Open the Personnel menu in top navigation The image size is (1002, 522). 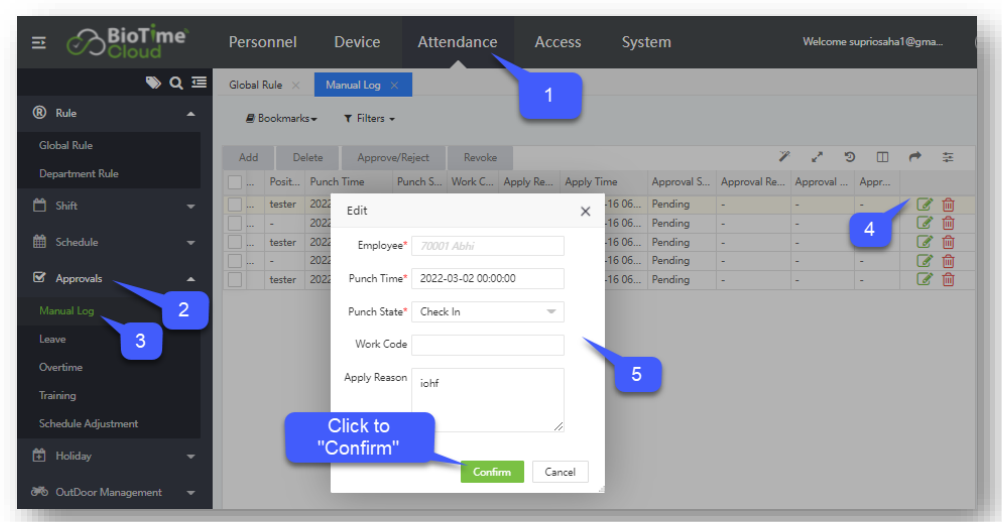coord(262,42)
